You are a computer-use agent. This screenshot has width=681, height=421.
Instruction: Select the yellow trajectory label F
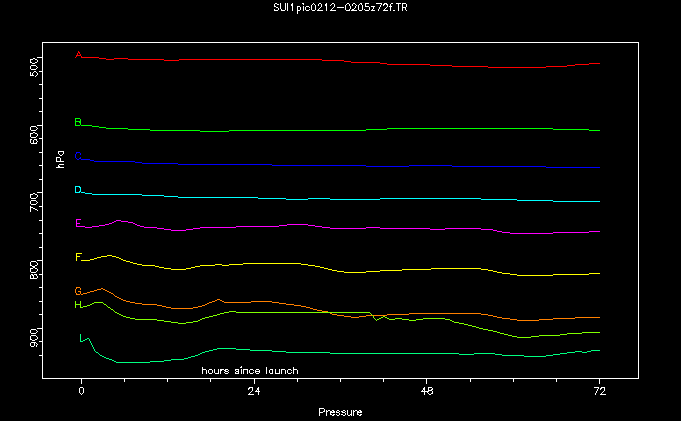coord(78,257)
